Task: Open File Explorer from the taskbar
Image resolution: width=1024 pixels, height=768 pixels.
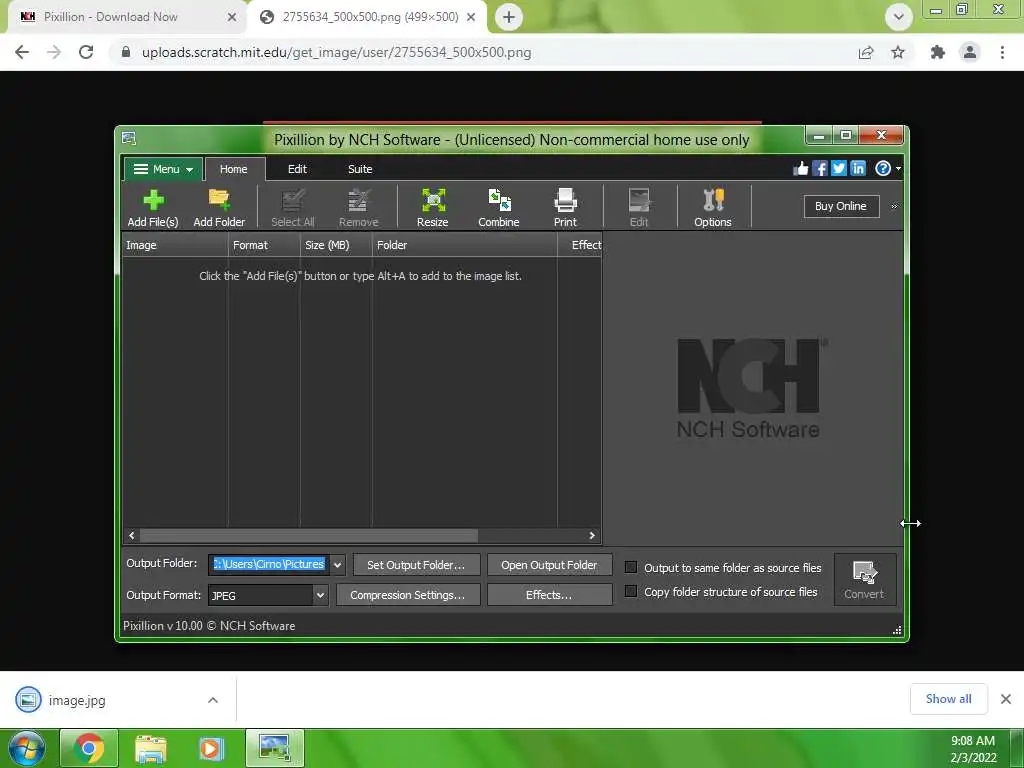Action: (x=151, y=748)
